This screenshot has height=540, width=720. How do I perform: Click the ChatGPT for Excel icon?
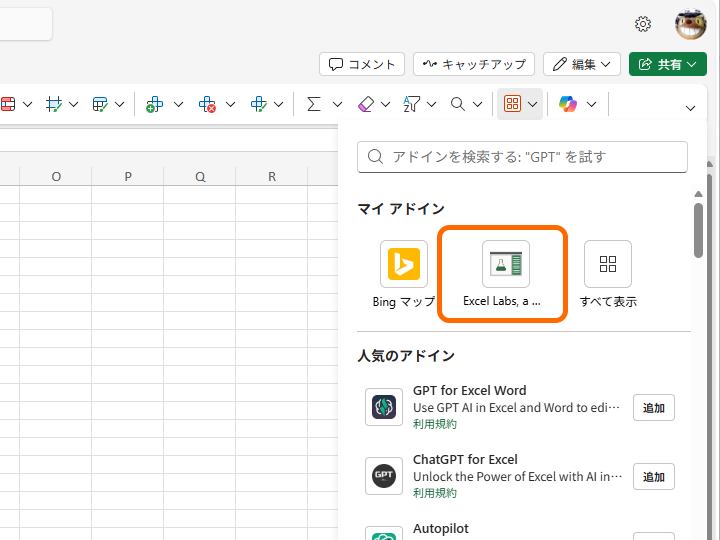click(384, 476)
